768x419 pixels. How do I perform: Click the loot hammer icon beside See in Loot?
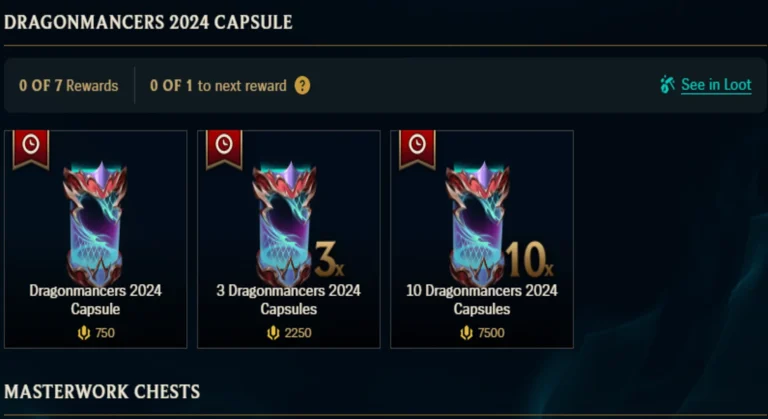[667, 84]
